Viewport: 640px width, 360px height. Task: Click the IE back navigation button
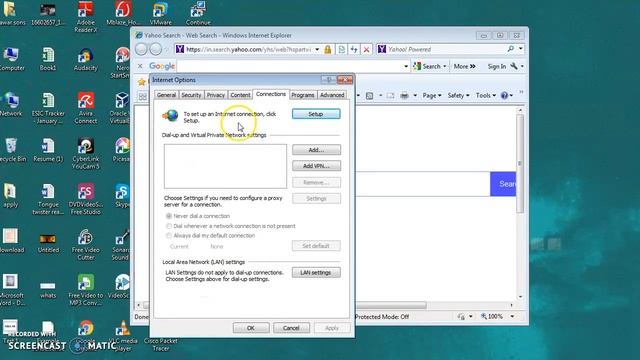coord(141,49)
